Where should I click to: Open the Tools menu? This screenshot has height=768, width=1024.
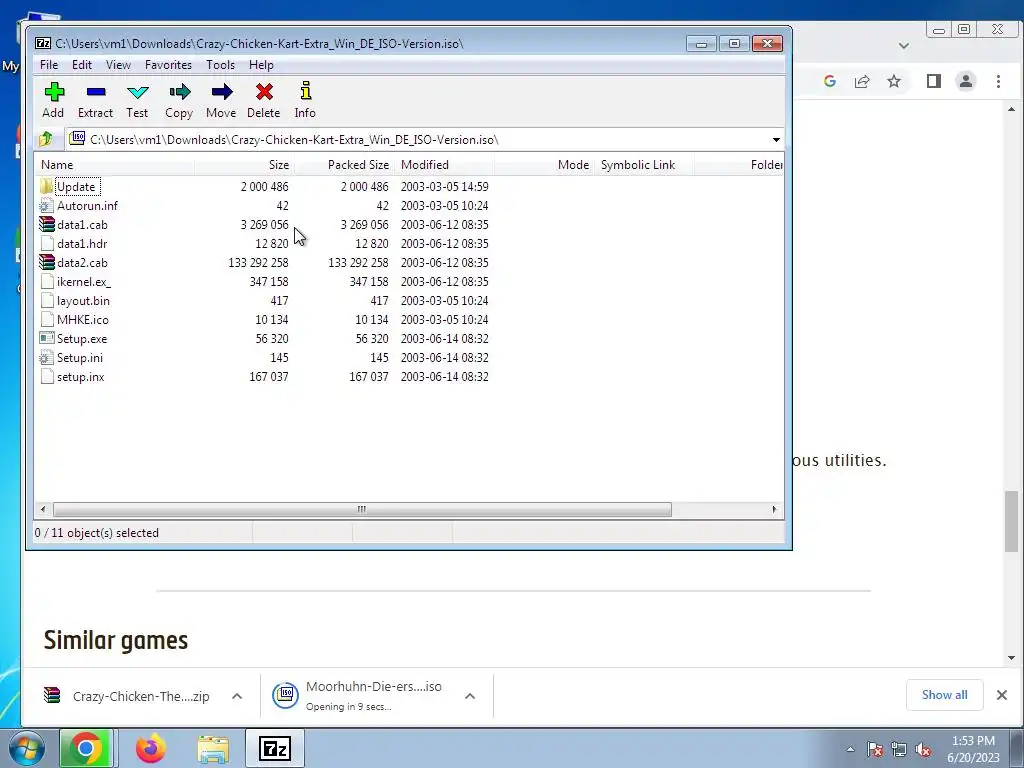(x=221, y=65)
